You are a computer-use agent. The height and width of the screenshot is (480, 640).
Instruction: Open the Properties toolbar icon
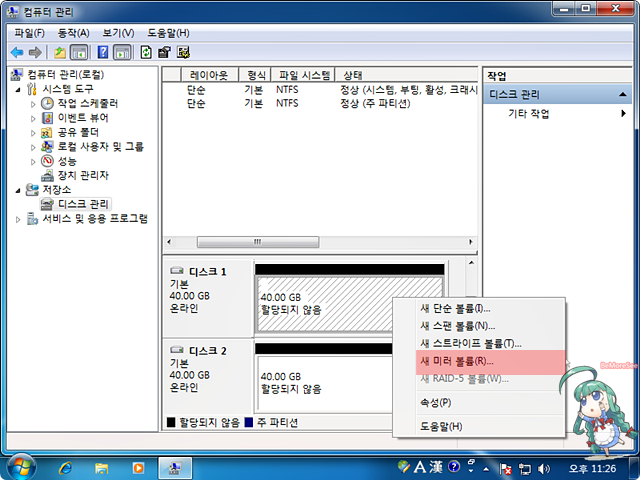pos(165,52)
